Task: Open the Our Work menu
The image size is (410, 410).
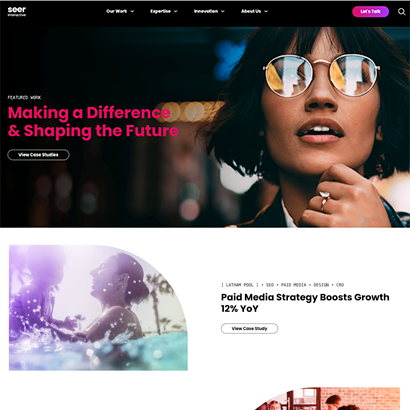Action: tap(116, 11)
